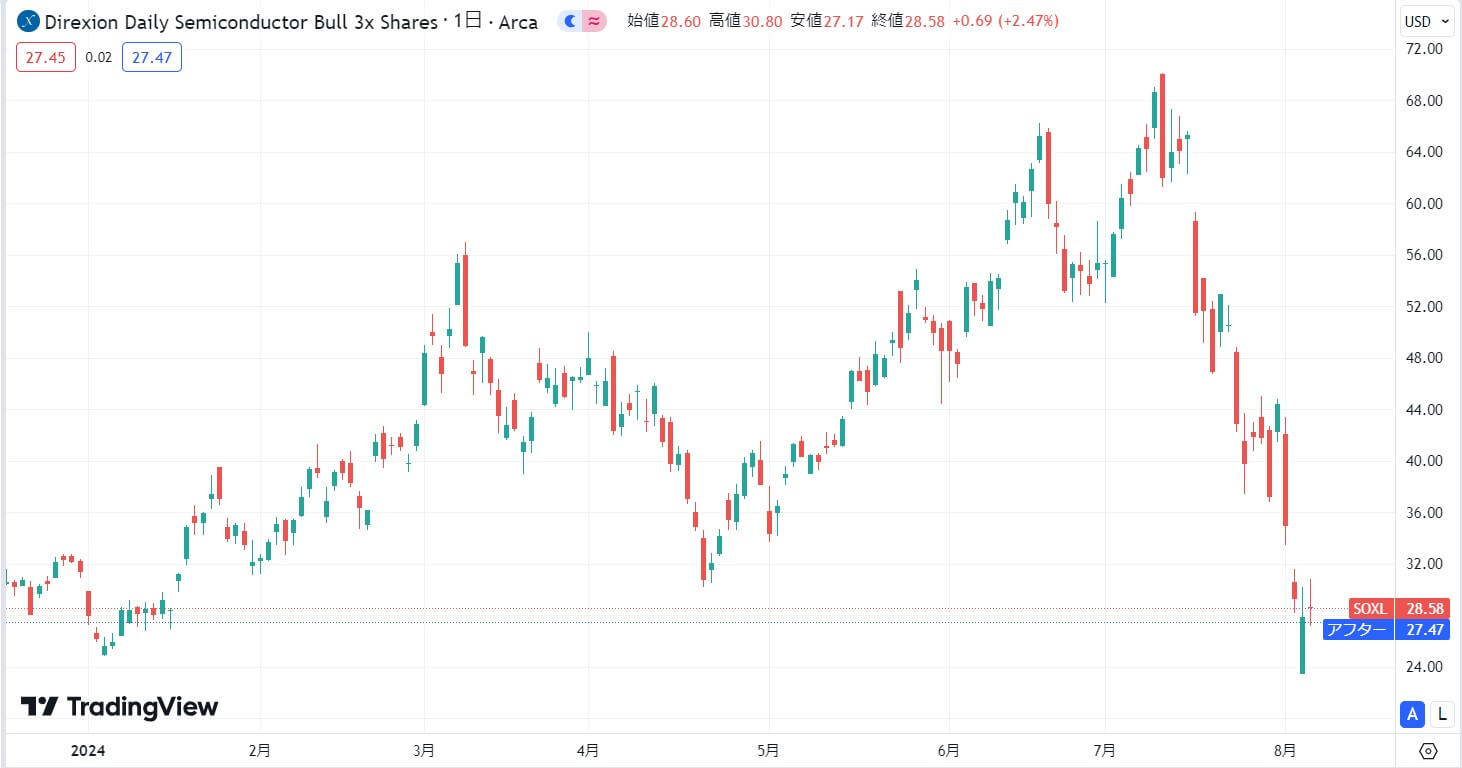Screen dimensions: 1462x768
Task: Click the 8月 time axis label
Action: 1286,750
